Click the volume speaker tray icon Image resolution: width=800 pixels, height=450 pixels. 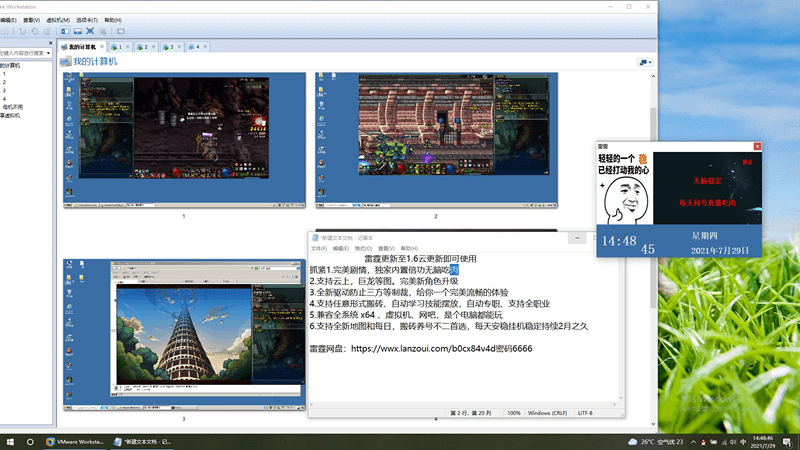click(x=733, y=442)
